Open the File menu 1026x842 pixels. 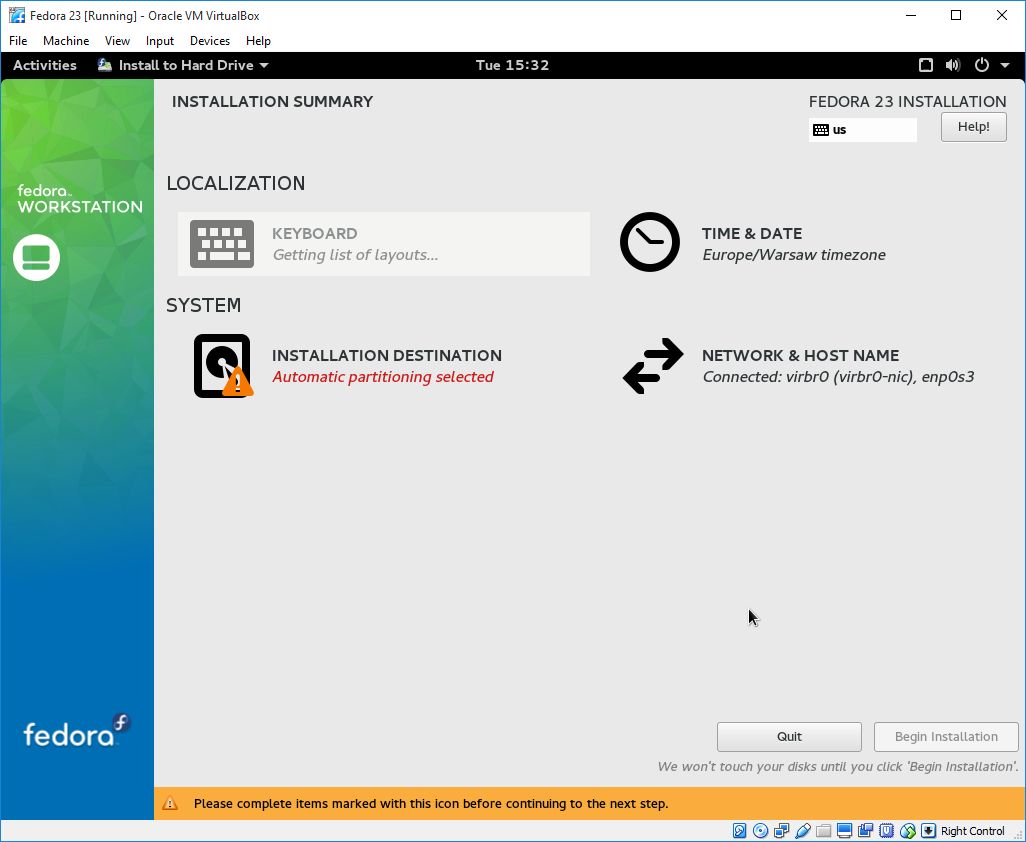(x=18, y=41)
